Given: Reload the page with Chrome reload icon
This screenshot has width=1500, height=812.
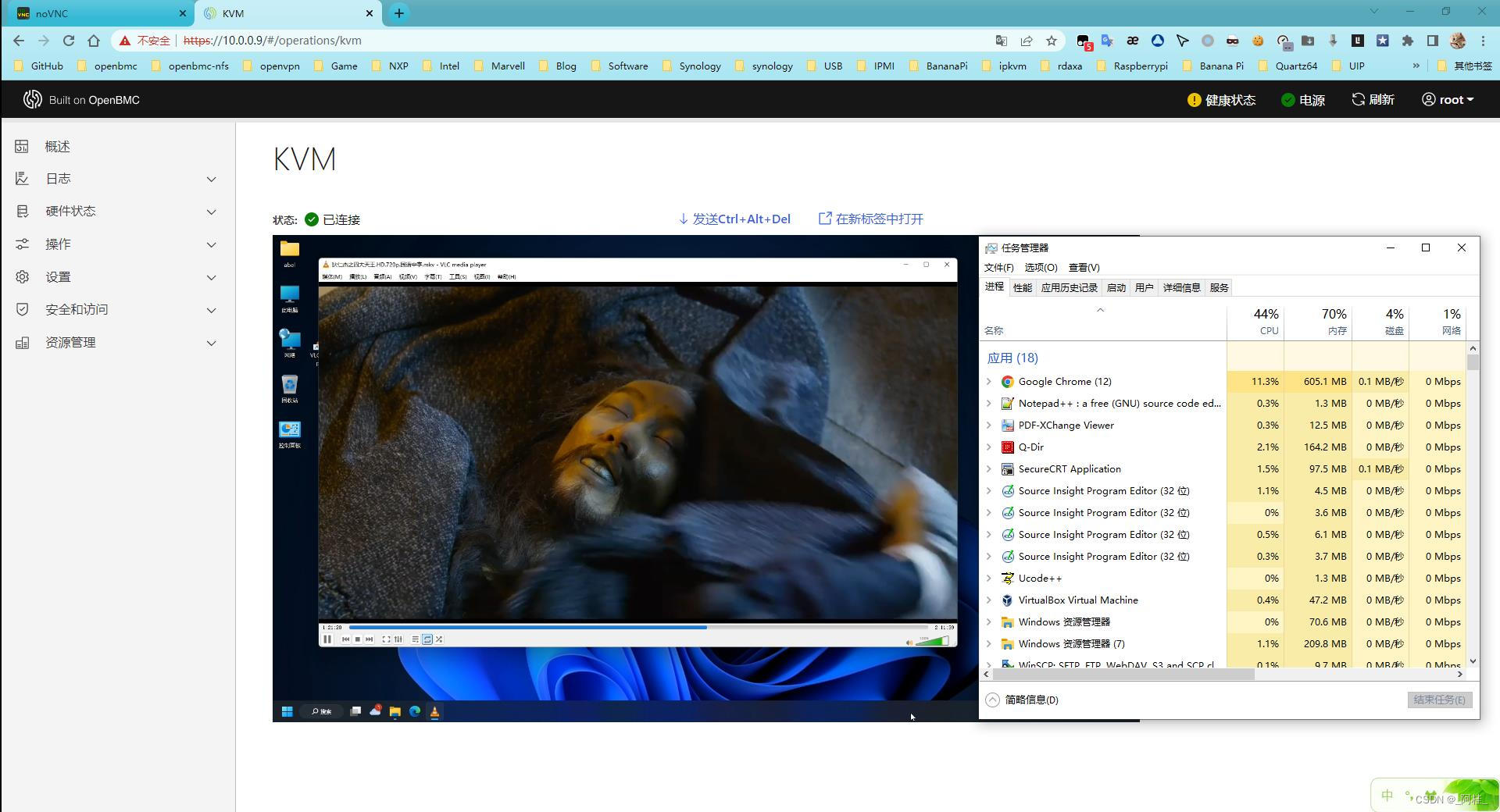Looking at the screenshot, I should pos(69,41).
